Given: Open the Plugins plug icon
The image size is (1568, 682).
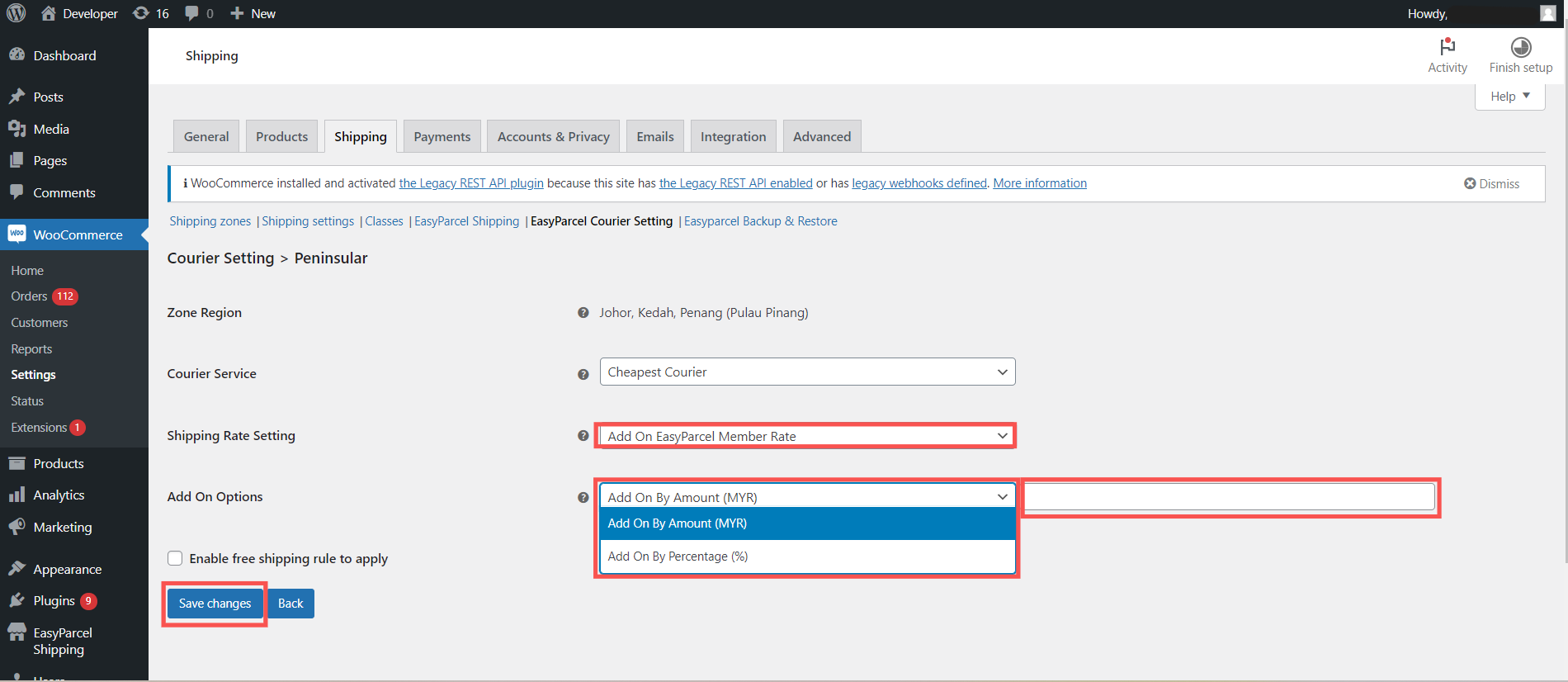Looking at the screenshot, I should pos(17,600).
